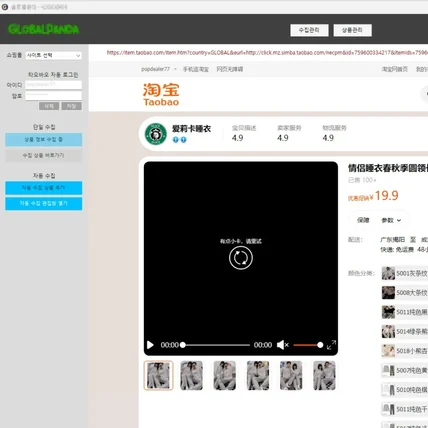Click the first blue shop rating badge

click(176, 140)
